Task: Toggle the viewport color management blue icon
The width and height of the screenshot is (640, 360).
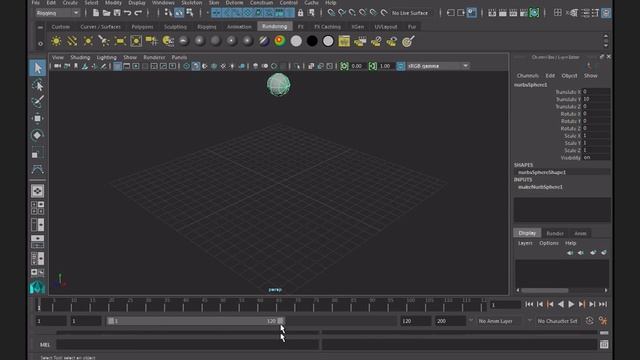Action: (401, 66)
